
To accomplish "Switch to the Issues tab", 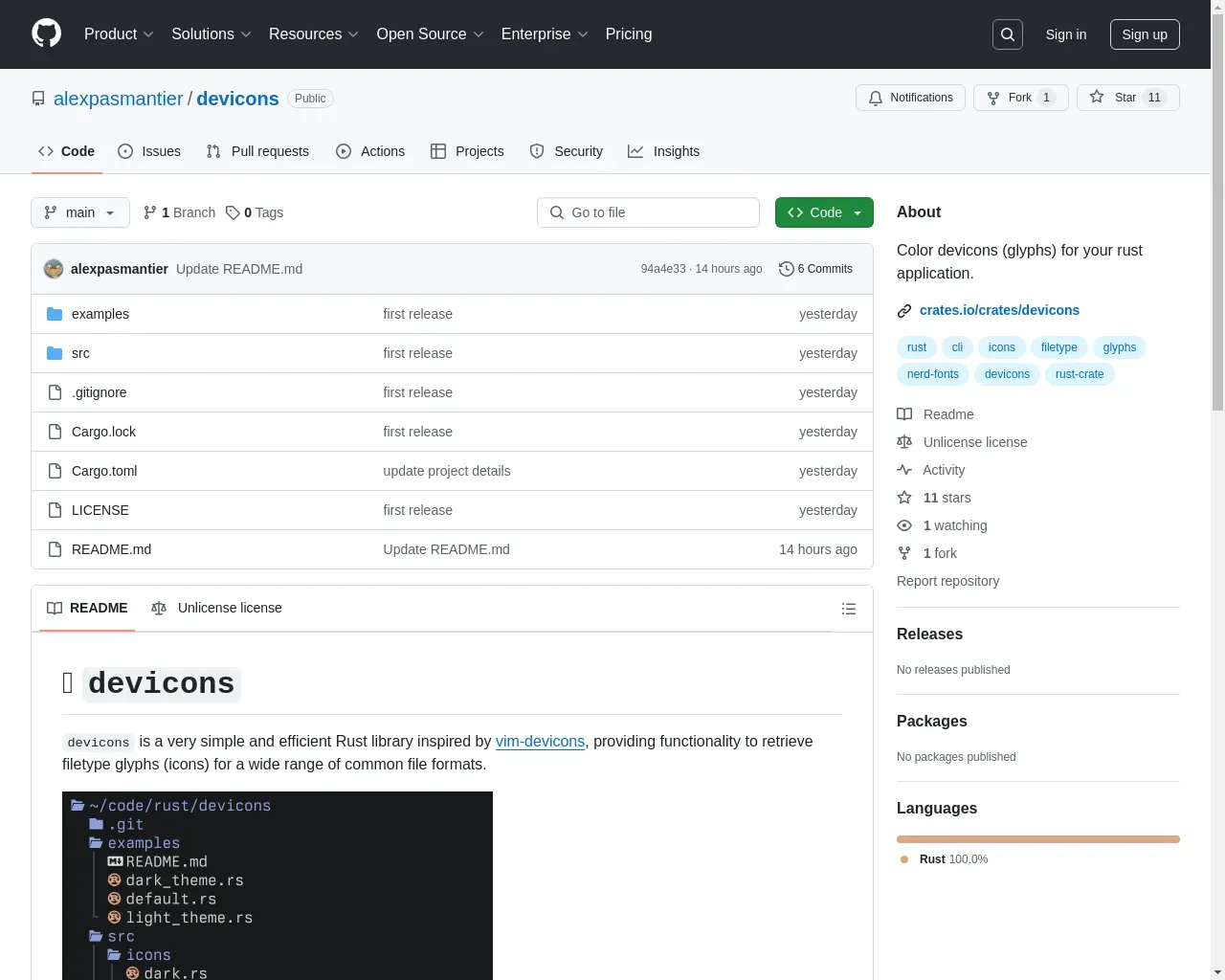I will (149, 151).
